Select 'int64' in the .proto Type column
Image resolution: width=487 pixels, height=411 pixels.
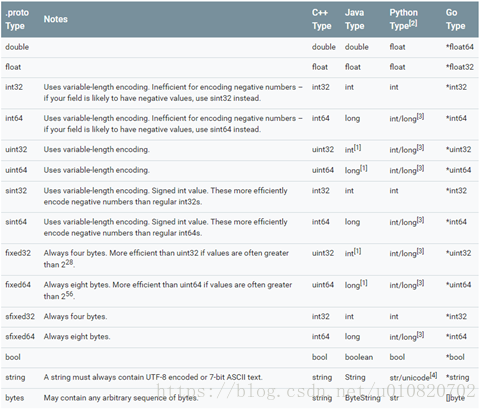point(14,118)
